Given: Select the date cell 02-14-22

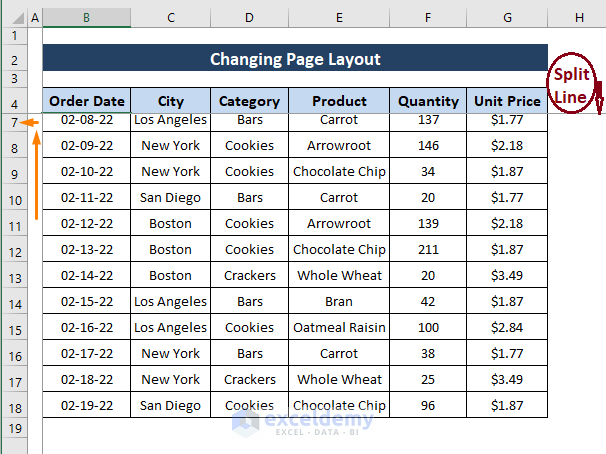Looking at the screenshot, I should pos(87,275).
